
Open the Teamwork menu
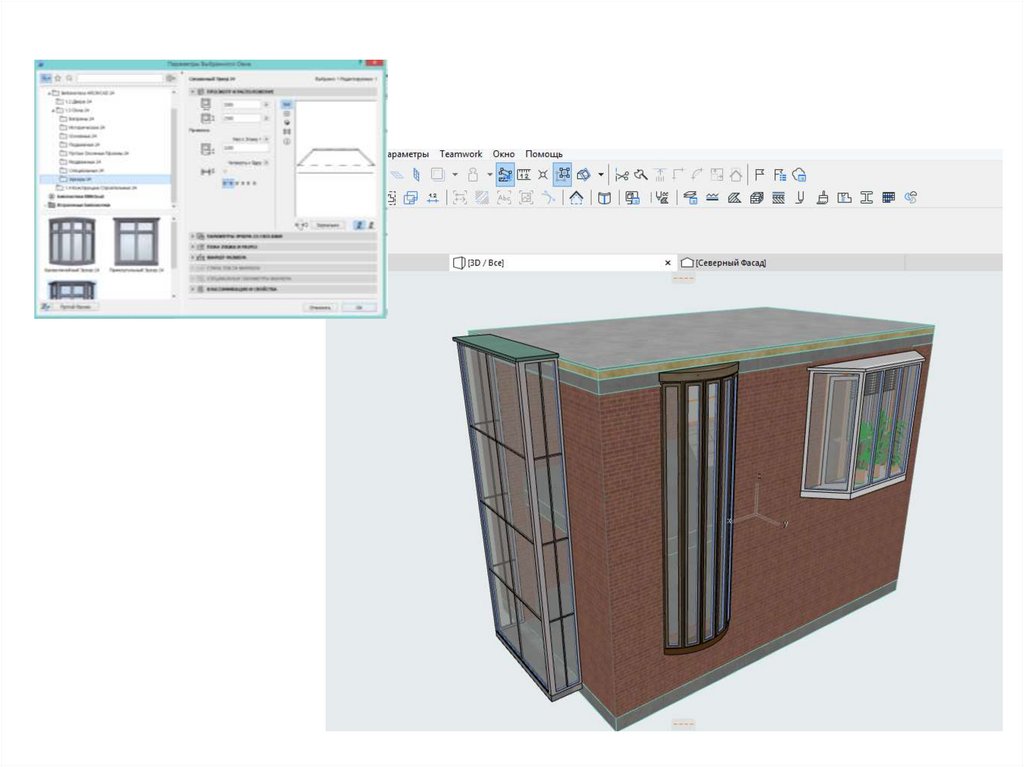point(460,154)
